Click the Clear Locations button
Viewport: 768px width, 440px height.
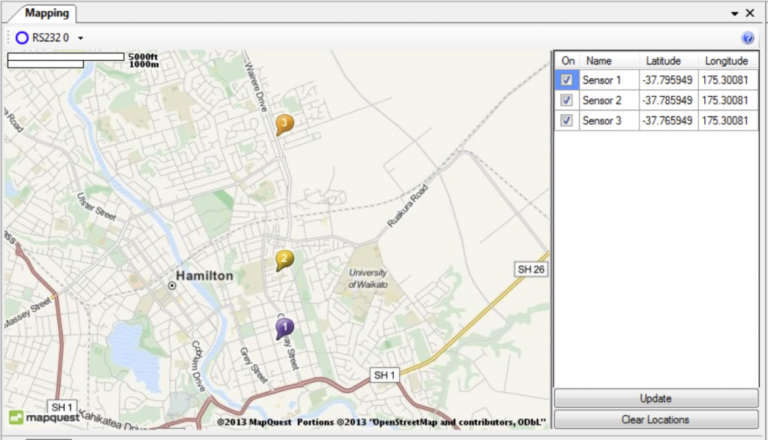click(656, 419)
